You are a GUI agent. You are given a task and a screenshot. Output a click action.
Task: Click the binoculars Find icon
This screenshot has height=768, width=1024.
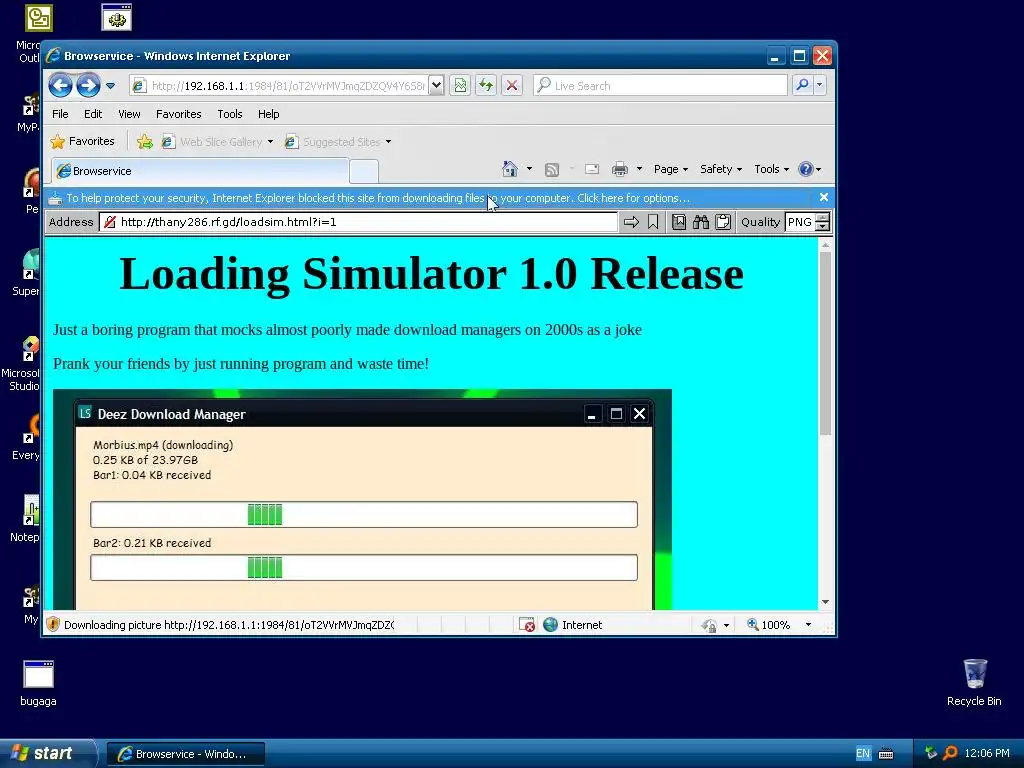[x=701, y=222]
